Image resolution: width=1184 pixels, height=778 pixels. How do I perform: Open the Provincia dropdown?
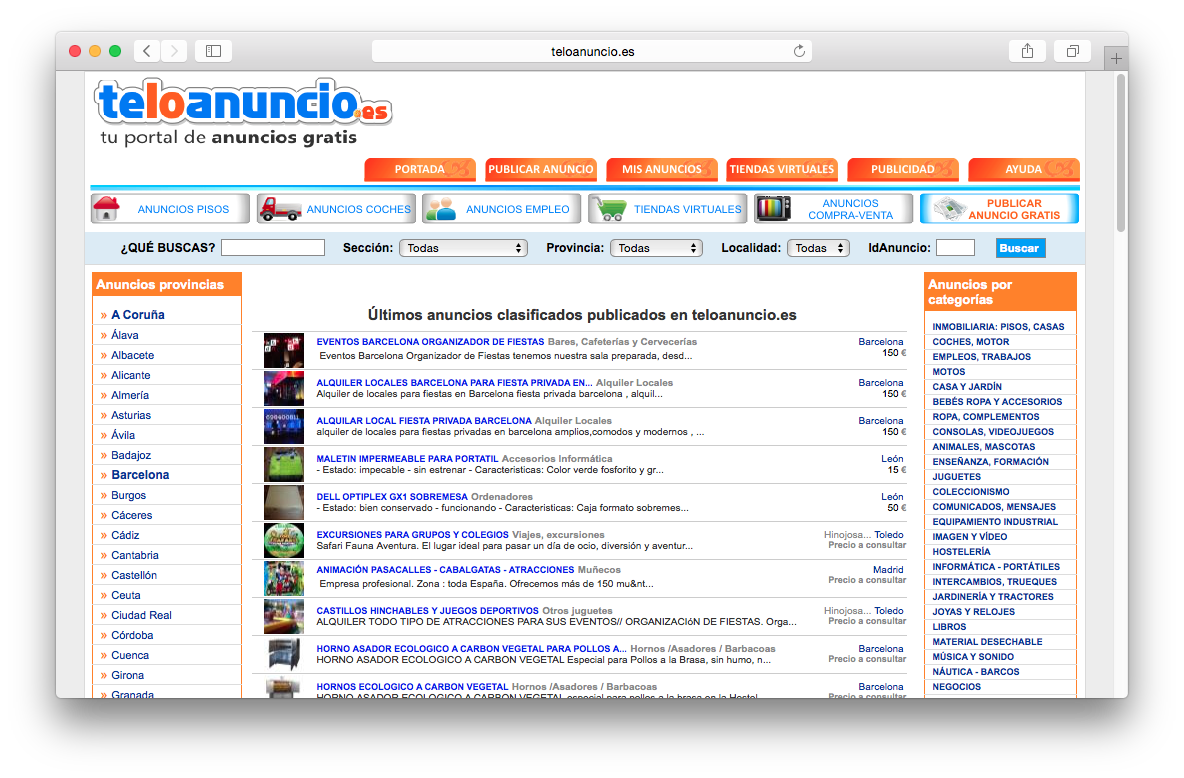(656, 248)
